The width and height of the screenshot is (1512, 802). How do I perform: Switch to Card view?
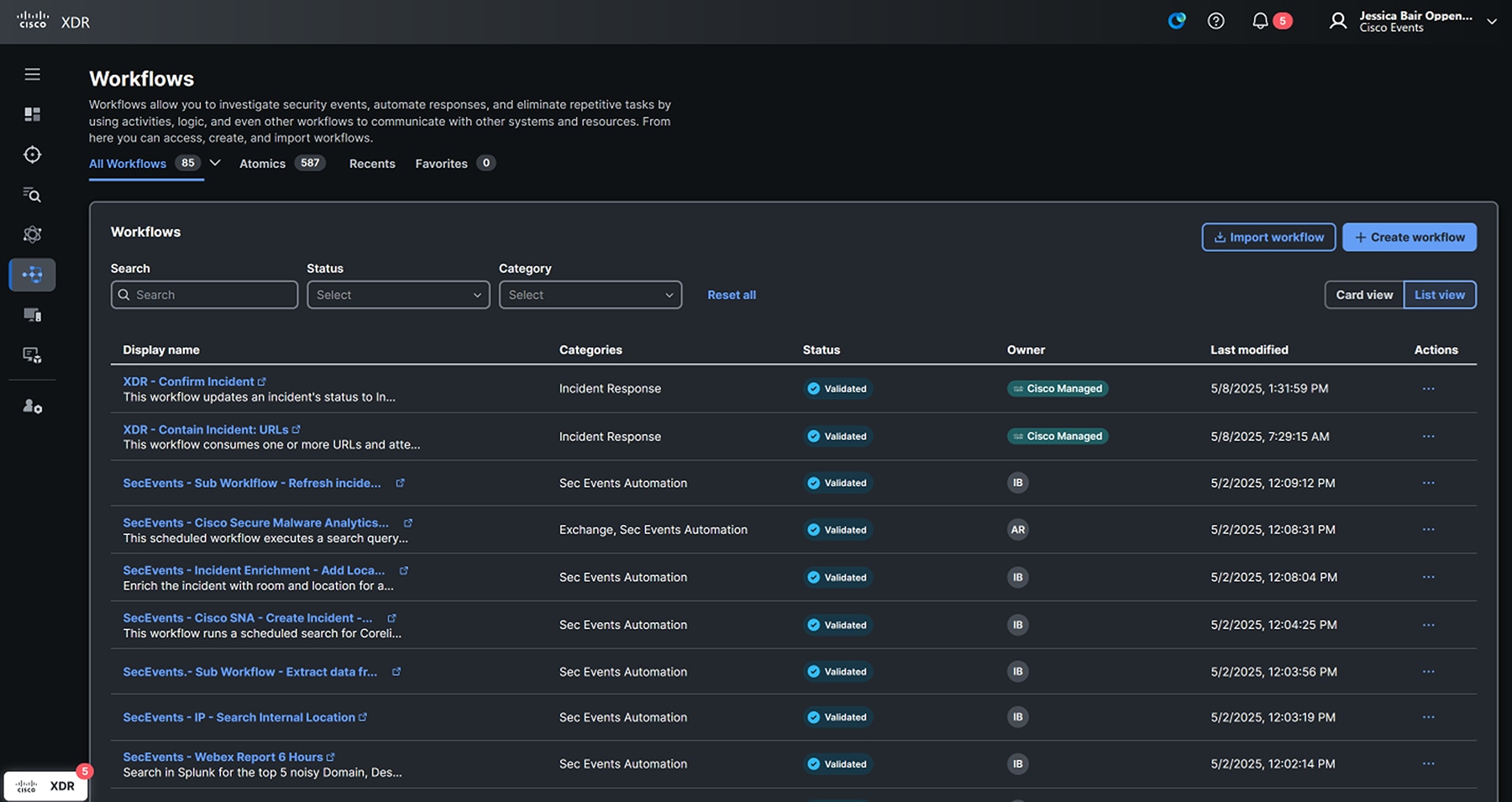coord(1364,295)
